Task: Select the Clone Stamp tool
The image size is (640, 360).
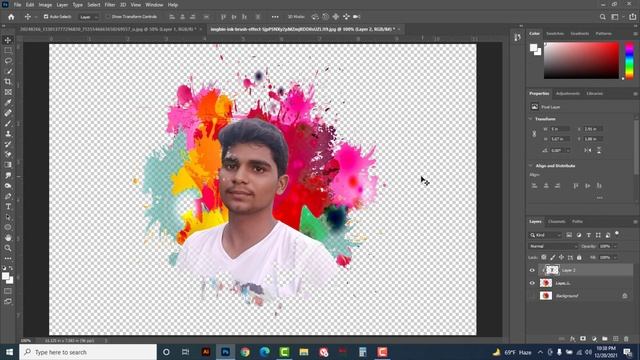Action: 8,134
